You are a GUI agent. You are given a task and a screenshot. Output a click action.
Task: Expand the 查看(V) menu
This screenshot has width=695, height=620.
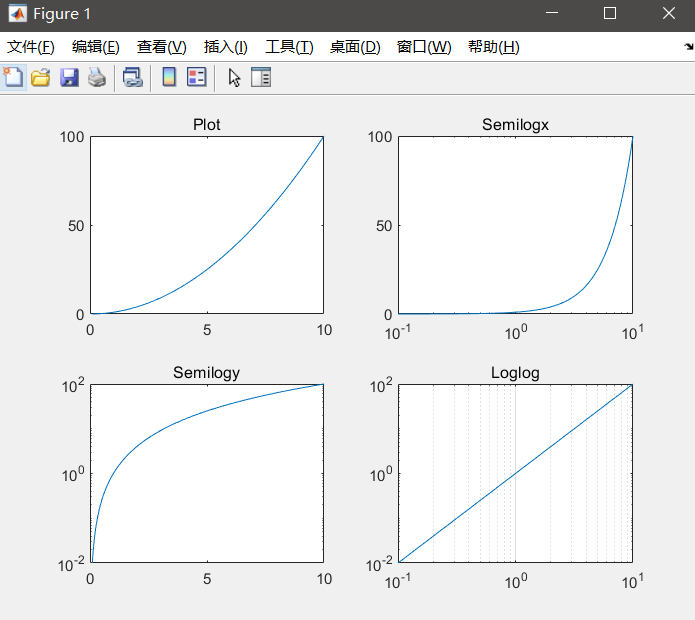(162, 47)
